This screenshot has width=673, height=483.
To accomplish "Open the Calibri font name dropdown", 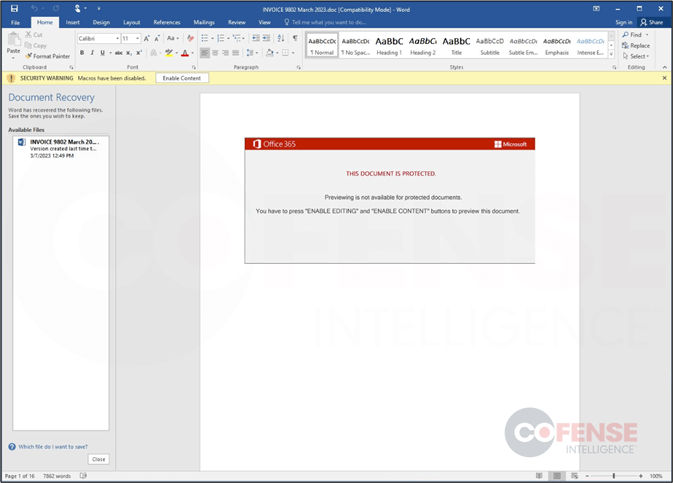I will pyautogui.click(x=99, y=39).
